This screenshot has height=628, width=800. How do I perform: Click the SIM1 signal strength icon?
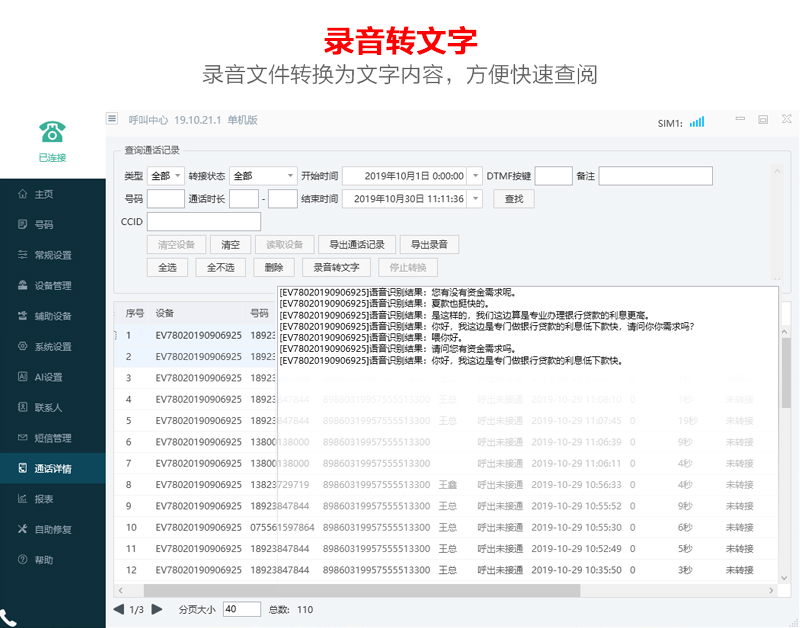696,122
